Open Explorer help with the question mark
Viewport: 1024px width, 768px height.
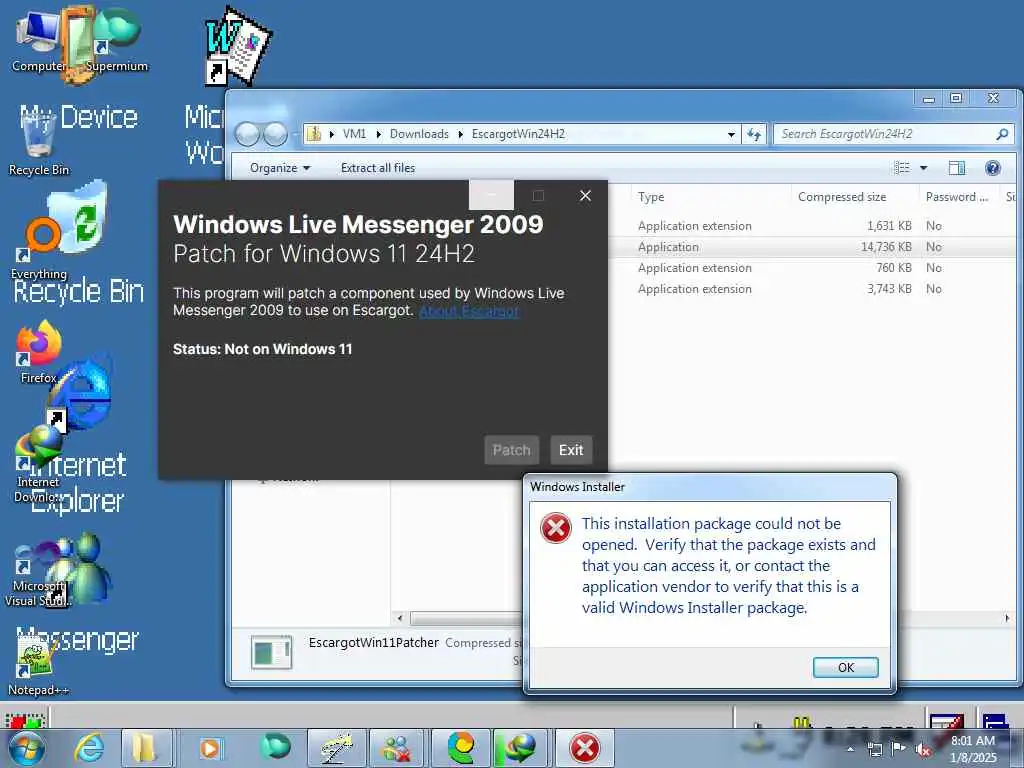tap(993, 168)
